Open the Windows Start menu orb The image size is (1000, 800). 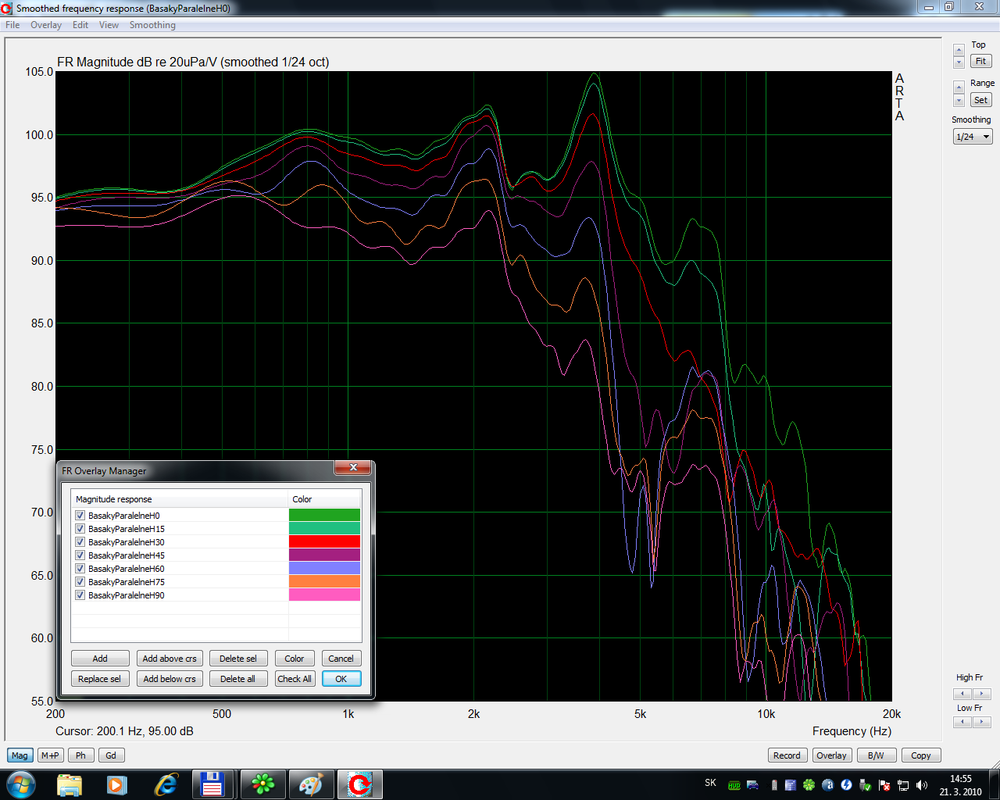[20, 785]
